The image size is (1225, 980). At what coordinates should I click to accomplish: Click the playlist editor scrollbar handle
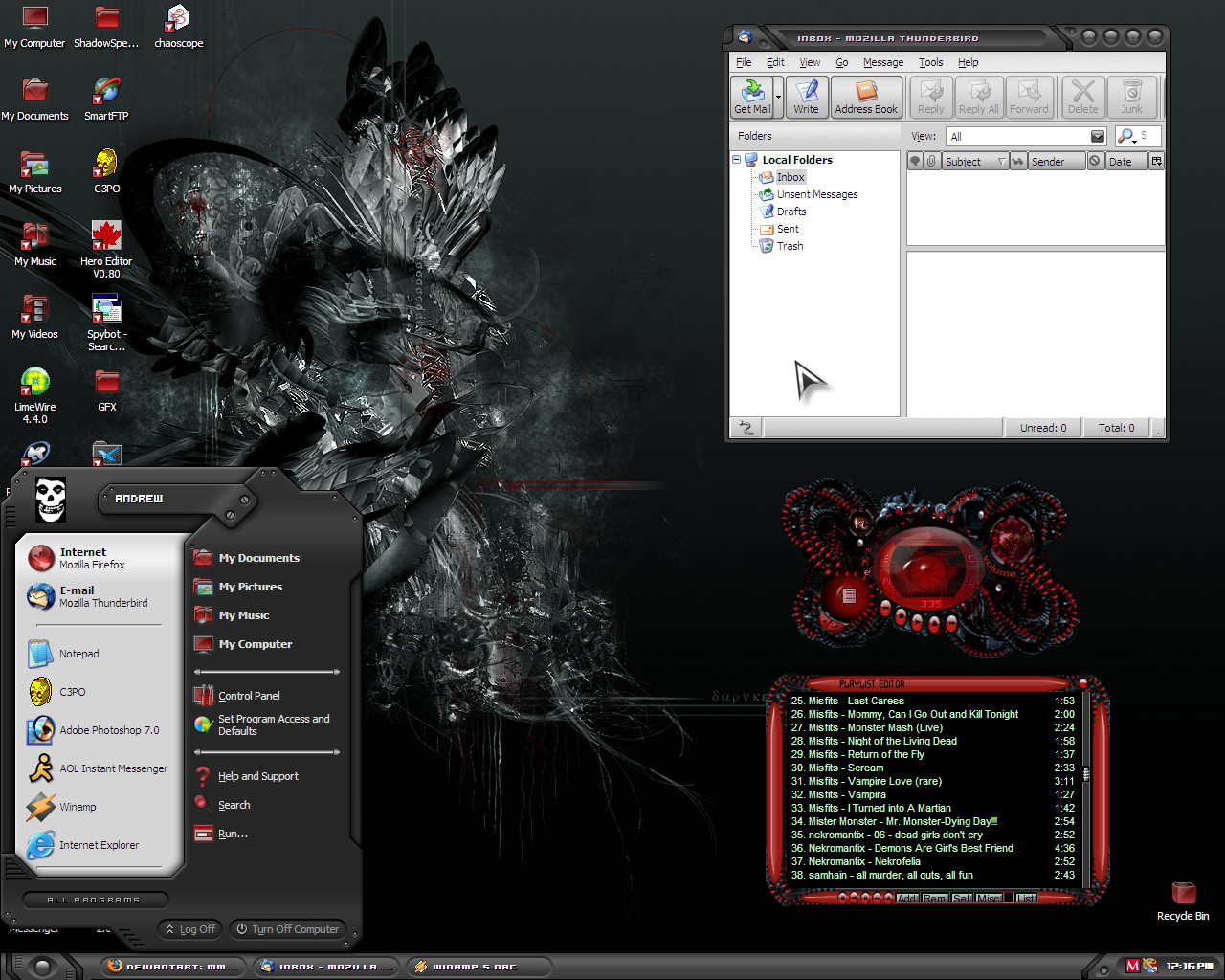coord(1085,773)
